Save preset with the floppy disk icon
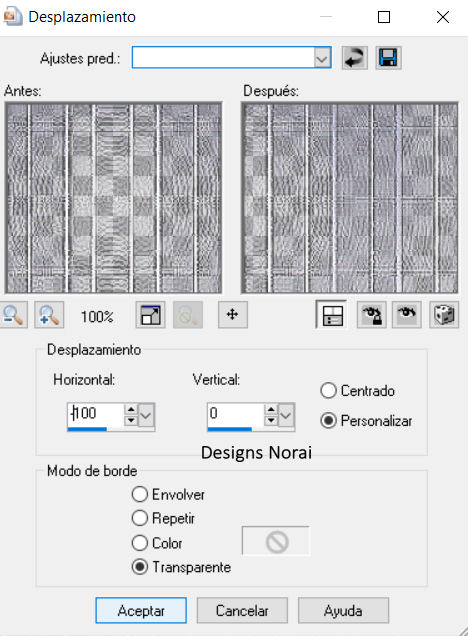The width and height of the screenshot is (468, 636). 388,58
